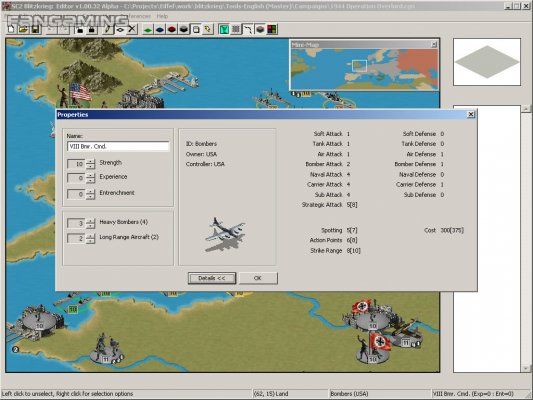Click 'Bomber Defense' stat label
The height and width of the screenshot is (400, 533).
(x=415, y=164)
